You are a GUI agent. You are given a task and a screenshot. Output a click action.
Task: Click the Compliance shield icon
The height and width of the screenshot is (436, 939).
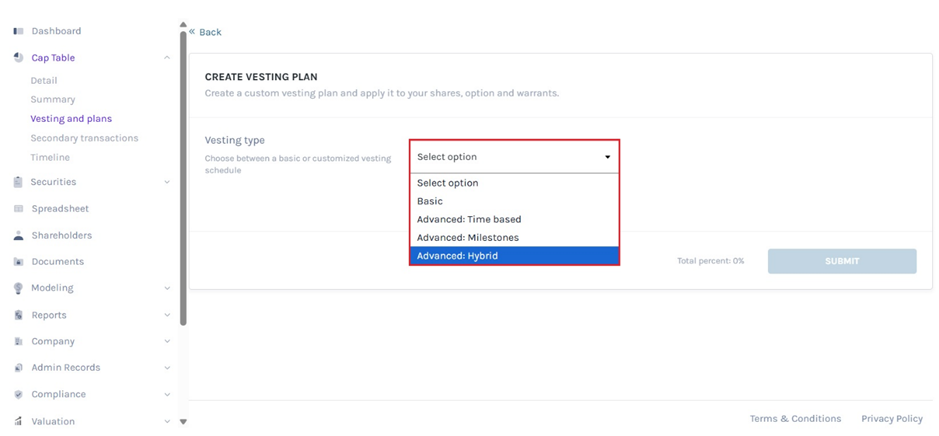point(18,394)
